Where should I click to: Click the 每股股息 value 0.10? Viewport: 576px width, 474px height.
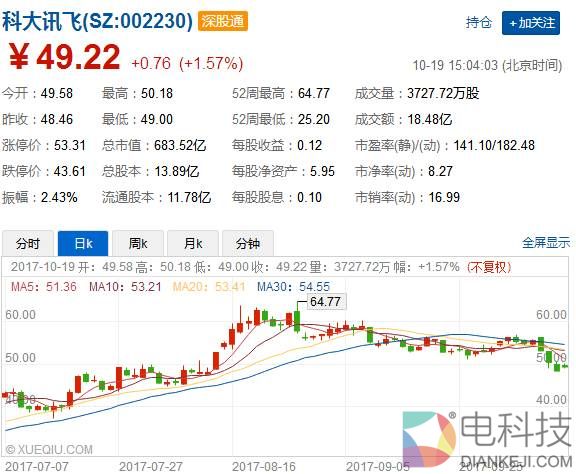point(310,198)
